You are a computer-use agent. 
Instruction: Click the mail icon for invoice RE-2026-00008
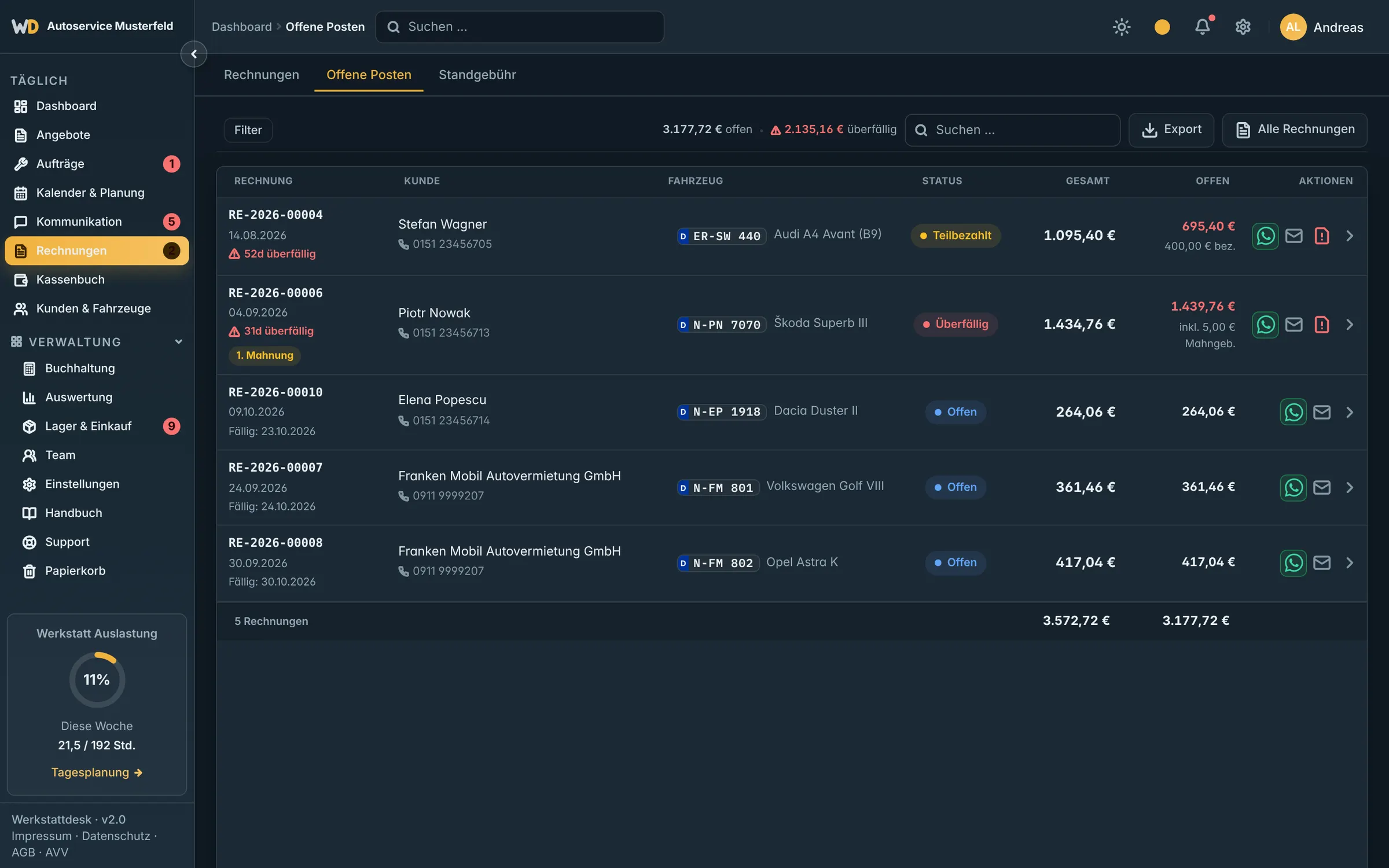(1321, 562)
